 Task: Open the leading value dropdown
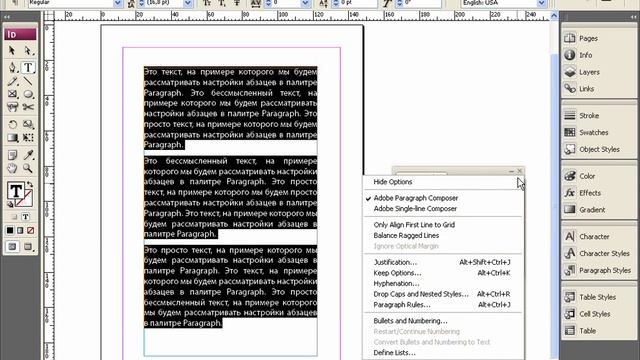[188, 3]
